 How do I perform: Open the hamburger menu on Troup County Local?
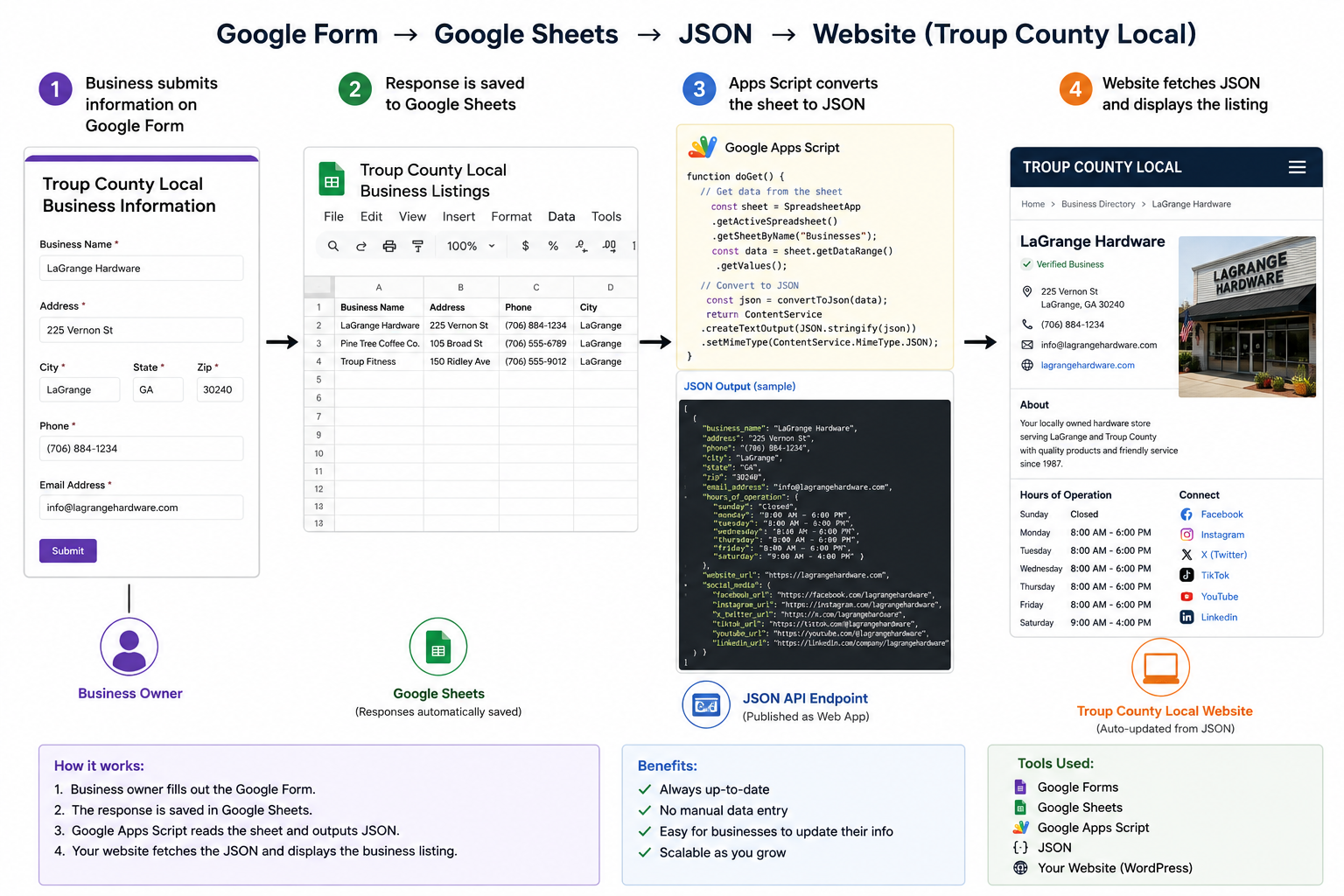(x=1297, y=167)
